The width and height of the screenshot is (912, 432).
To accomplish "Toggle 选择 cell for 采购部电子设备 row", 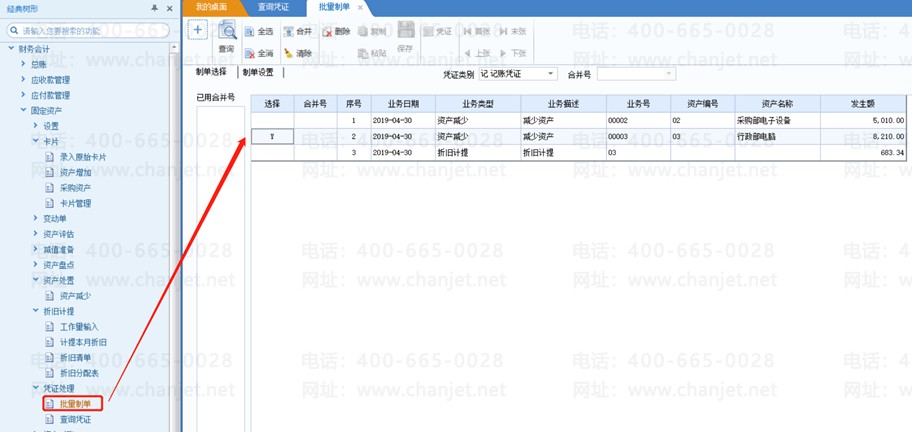I will tap(272, 120).
